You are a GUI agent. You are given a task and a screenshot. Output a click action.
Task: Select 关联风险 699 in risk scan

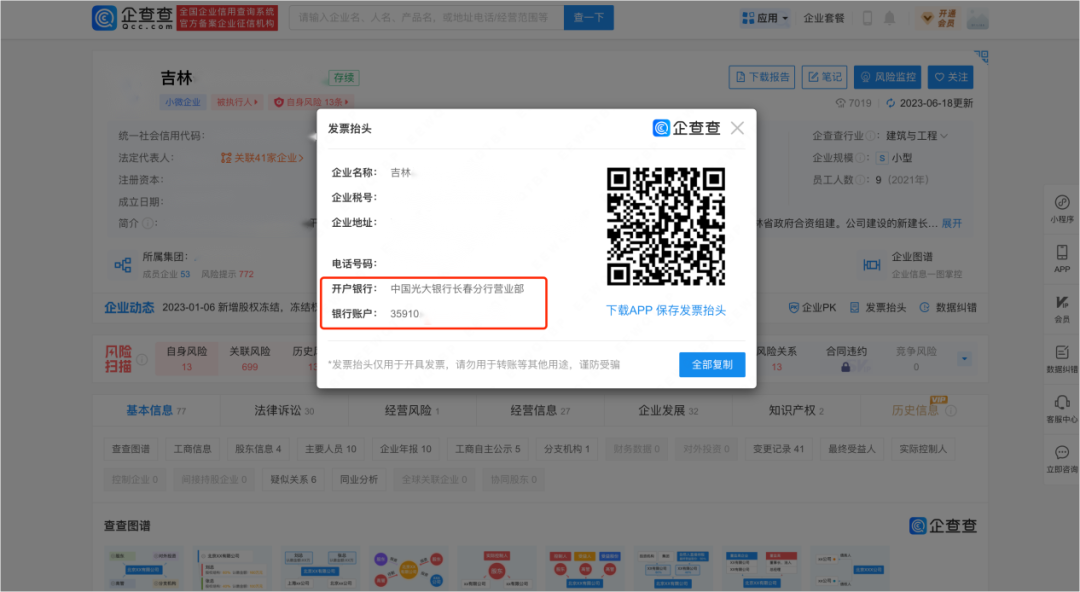(x=249, y=358)
